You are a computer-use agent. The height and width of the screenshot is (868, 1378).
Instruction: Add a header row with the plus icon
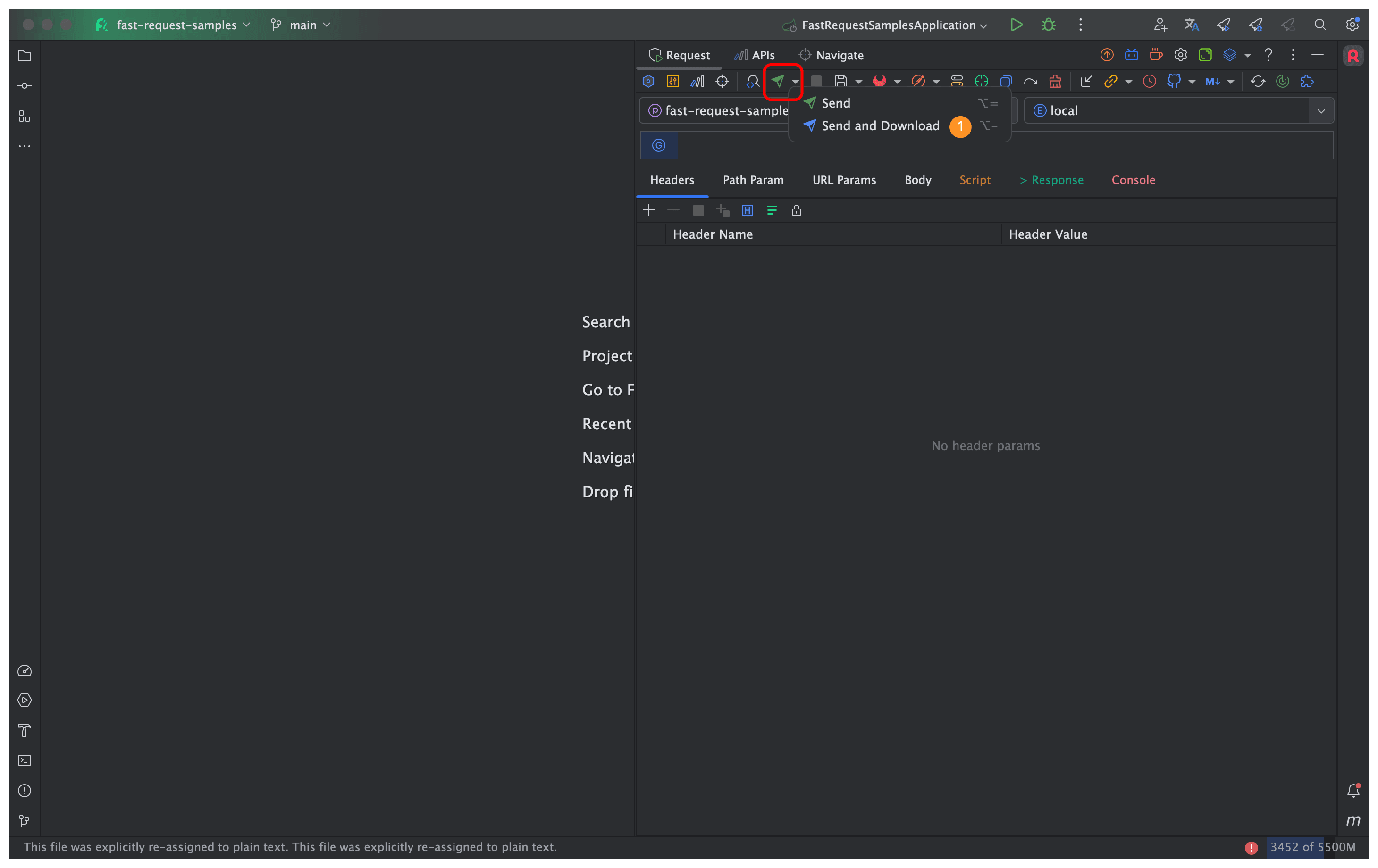tap(649, 210)
